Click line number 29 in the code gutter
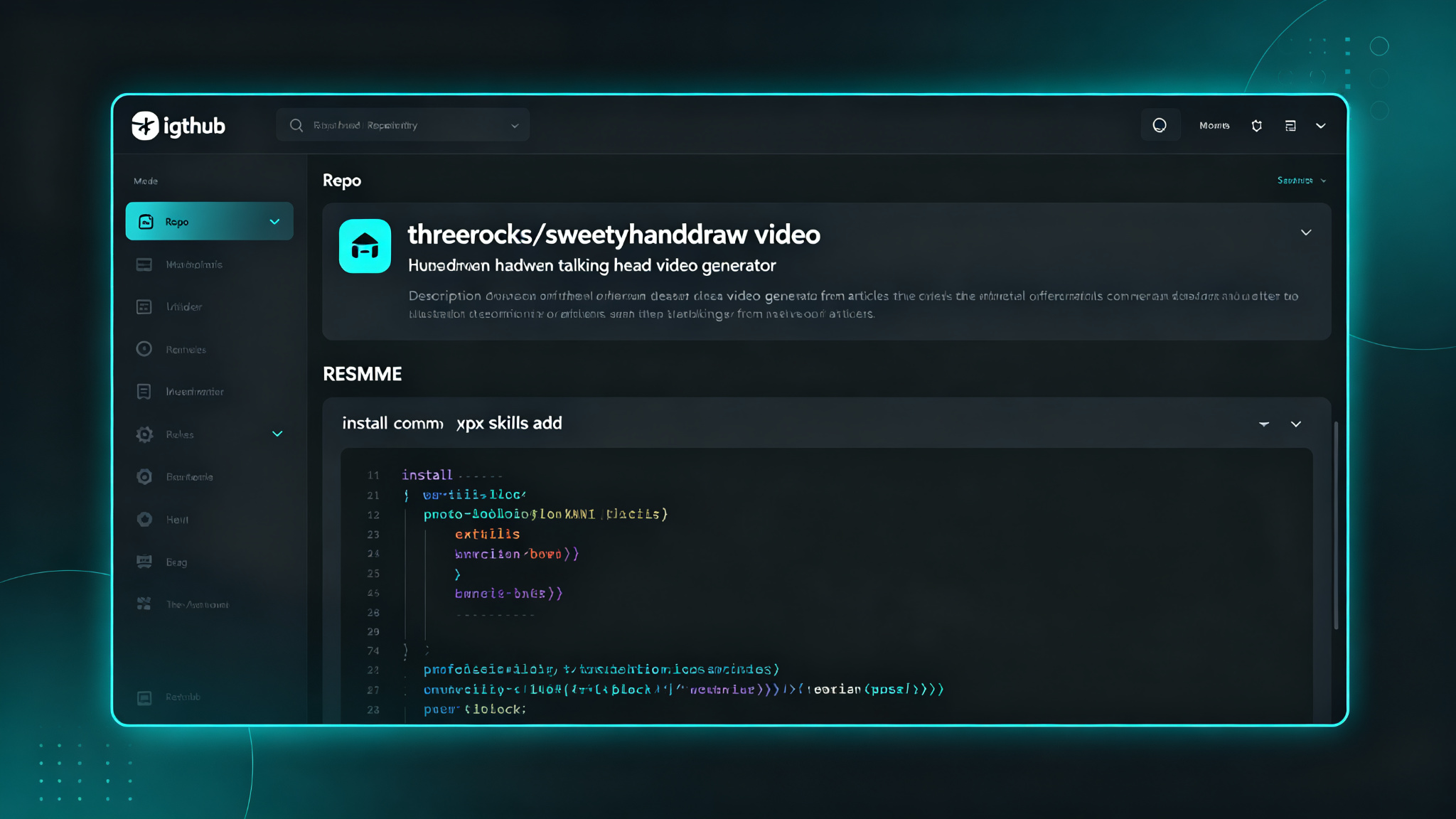The height and width of the screenshot is (819, 1456). pyautogui.click(x=373, y=631)
